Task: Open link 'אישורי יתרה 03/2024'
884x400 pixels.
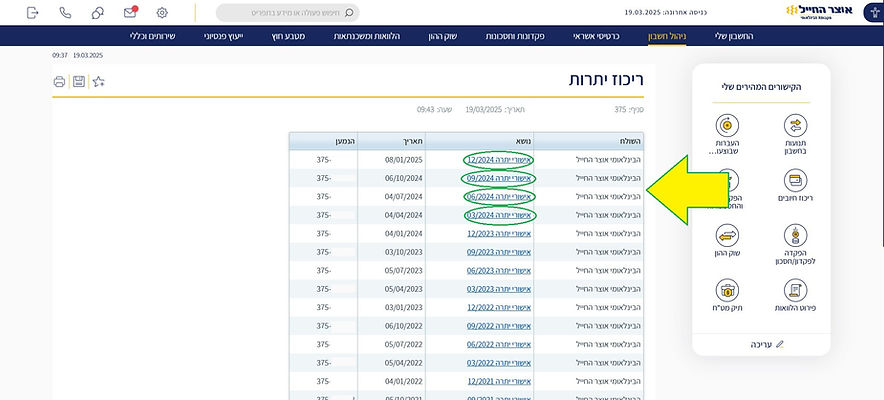Action: pyautogui.click(x=499, y=215)
